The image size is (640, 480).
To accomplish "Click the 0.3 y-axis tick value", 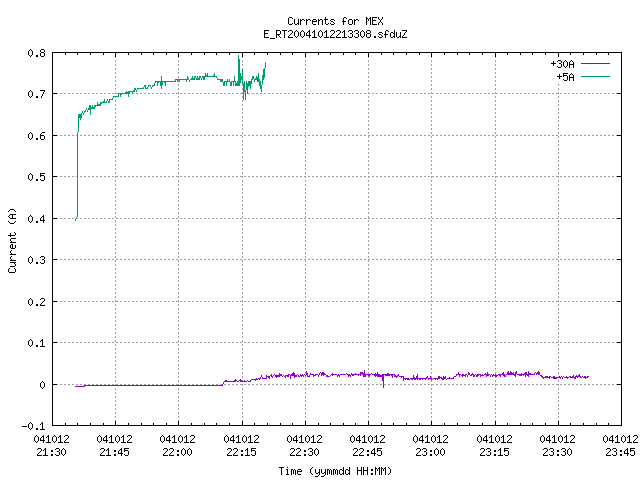I will (x=36, y=260).
